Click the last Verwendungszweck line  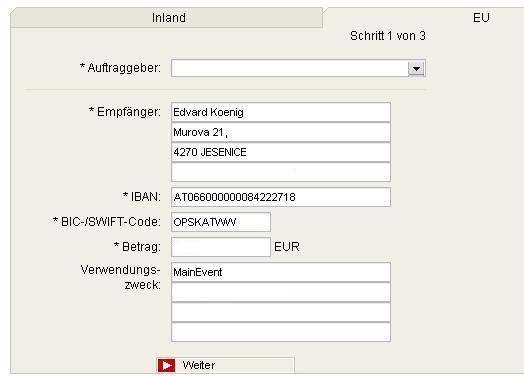click(281, 332)
